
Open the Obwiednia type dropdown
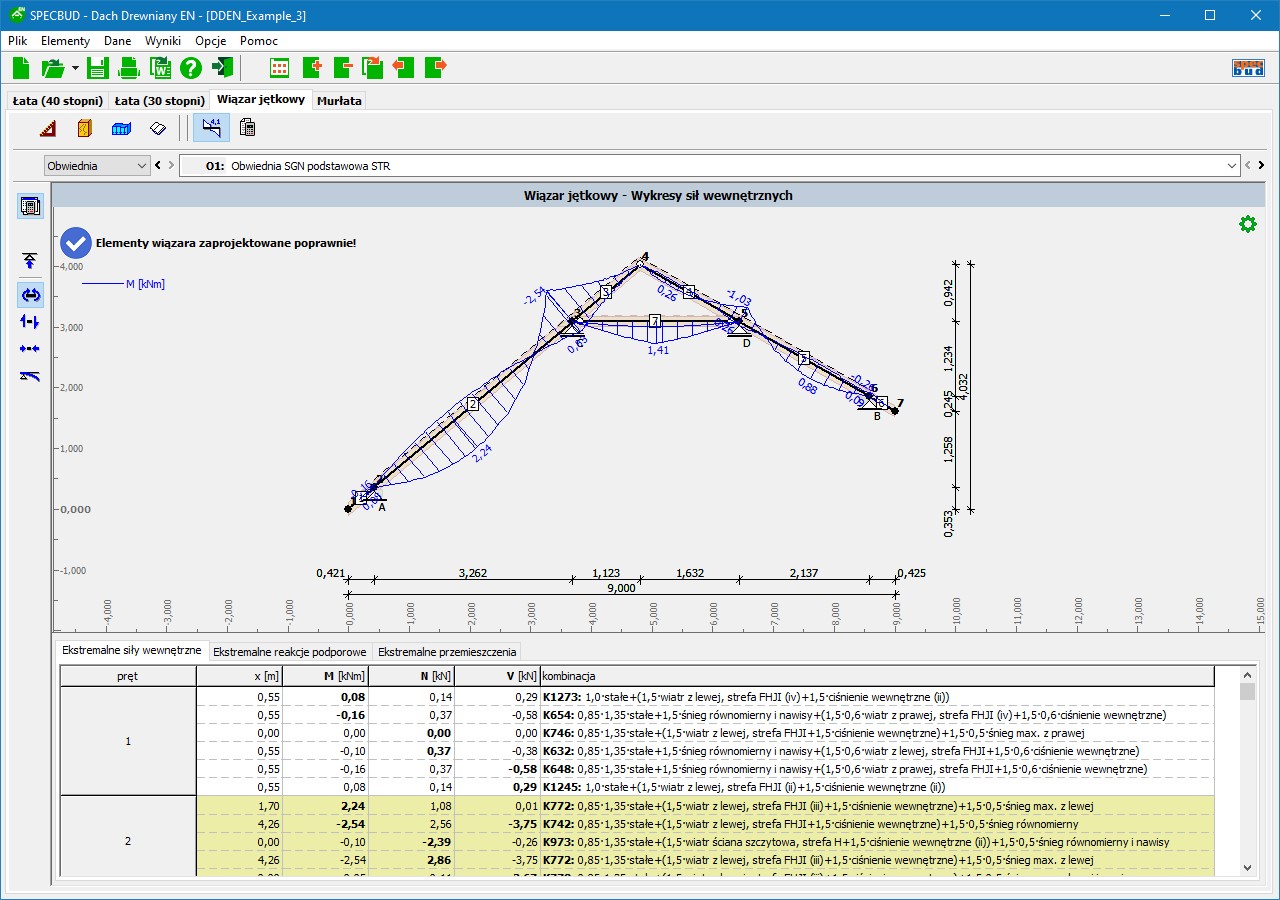tap(97, 166)
